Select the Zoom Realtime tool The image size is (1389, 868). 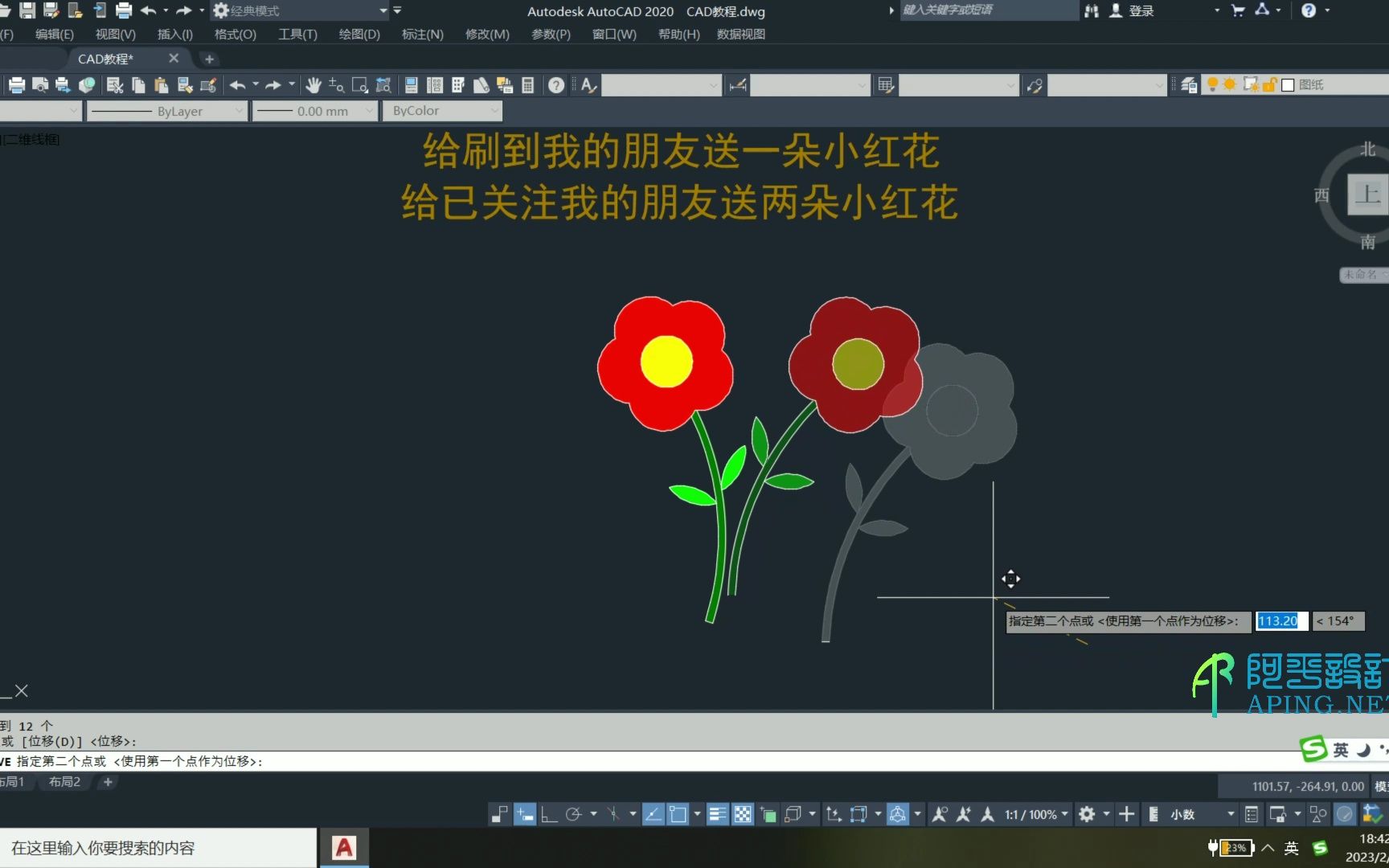[x=337, y=85]
